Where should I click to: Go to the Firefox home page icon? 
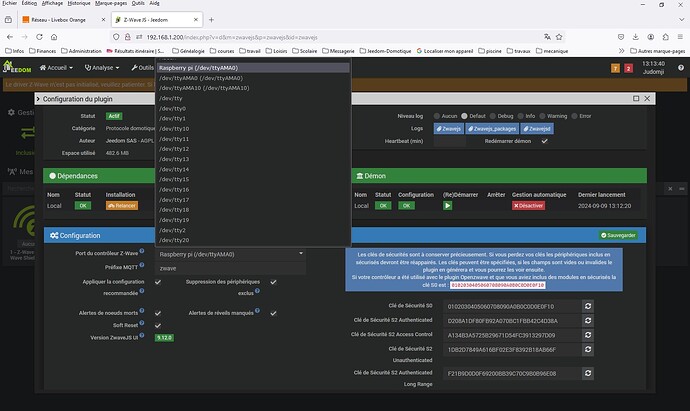tap(54, 37)
